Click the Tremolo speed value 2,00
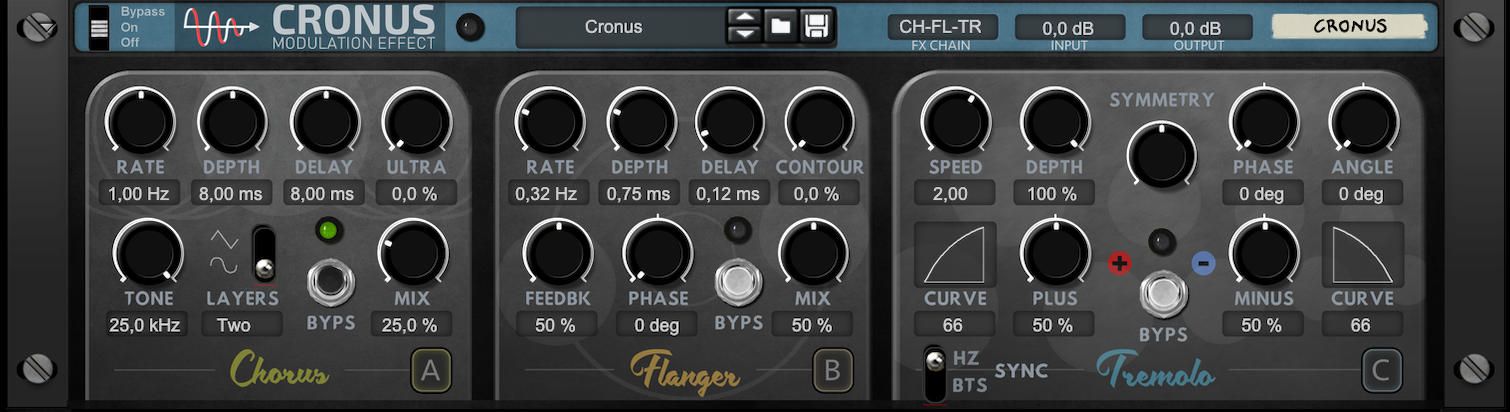 954,194
